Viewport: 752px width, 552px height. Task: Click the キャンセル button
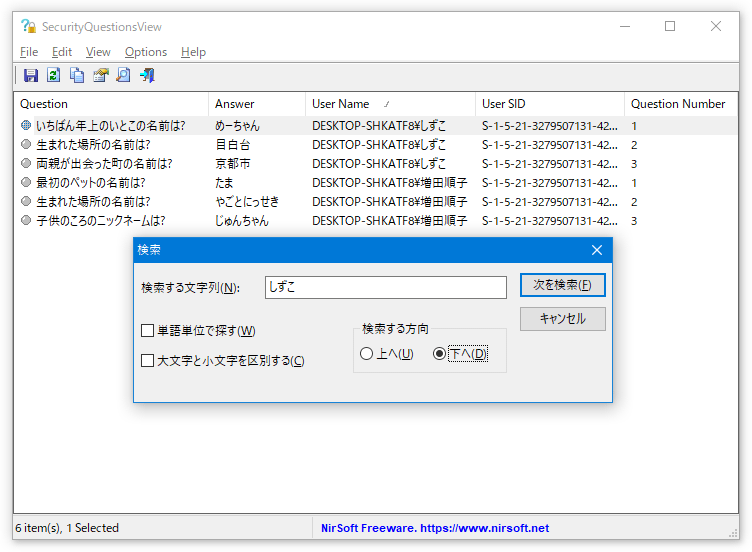(563, 319)
